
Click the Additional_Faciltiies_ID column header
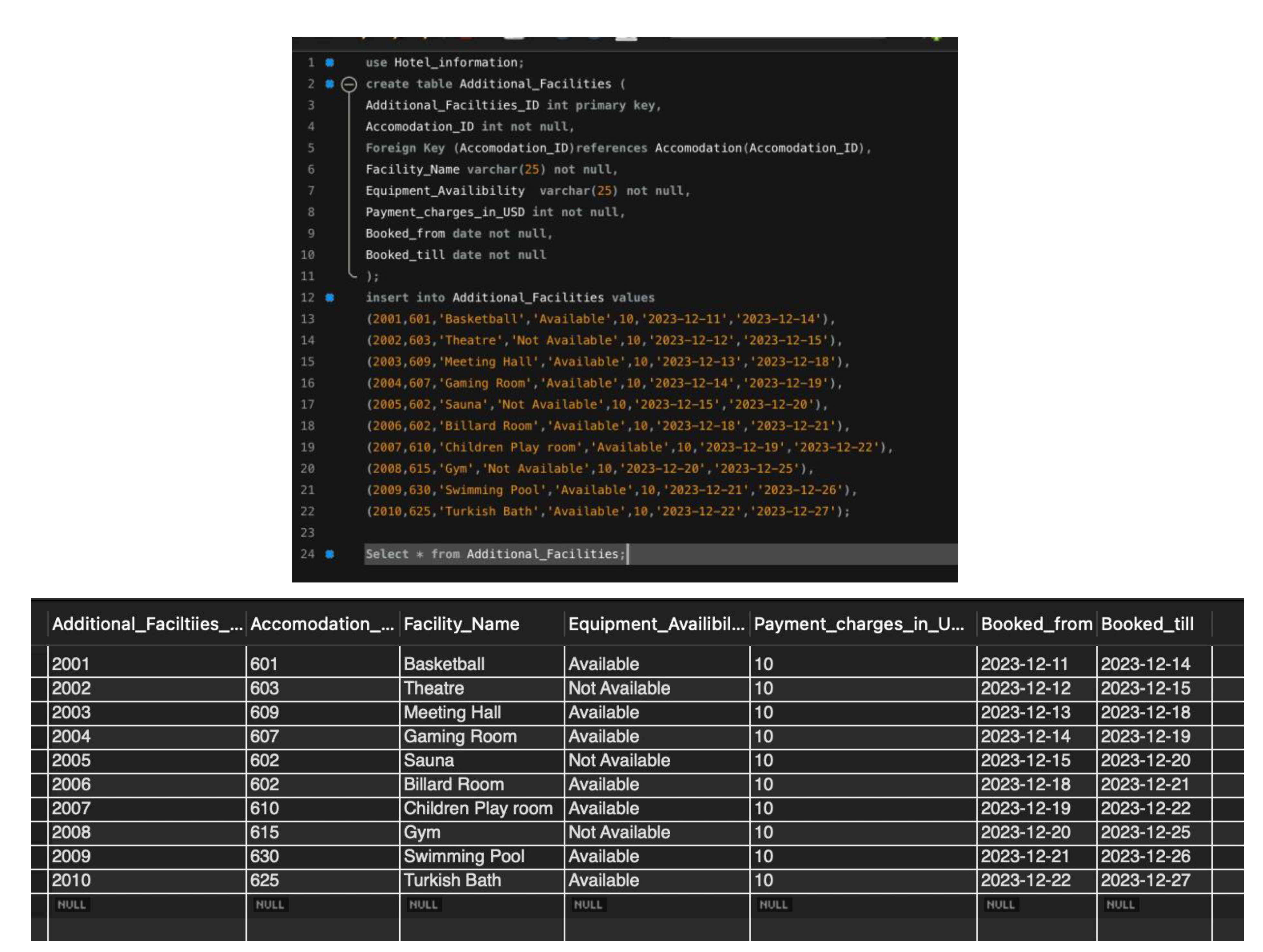[x=147, y=624]
